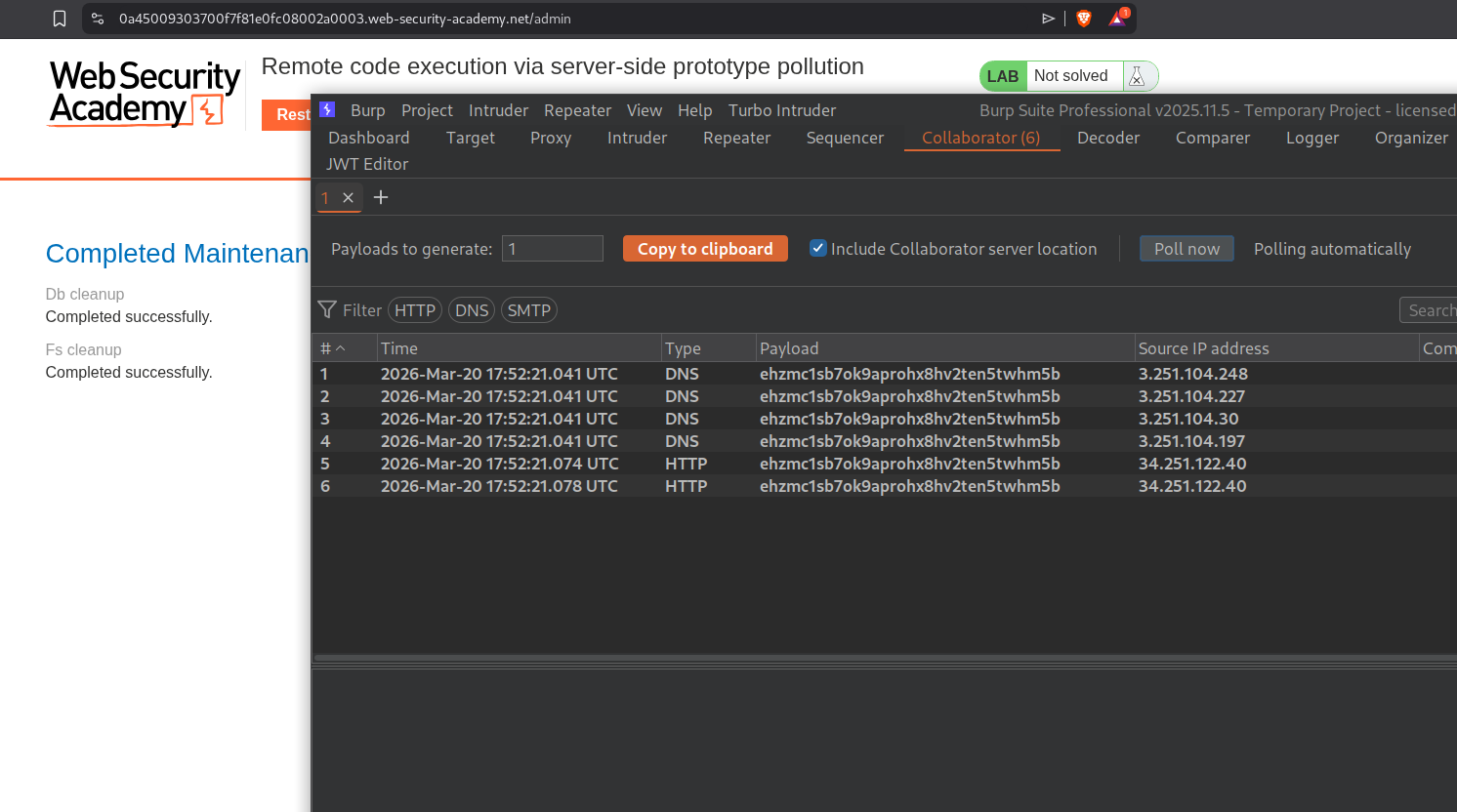Add a new Collaborator tab with plus icon
The height and width of the screenshot is (812, 1457).
(381, 197)
